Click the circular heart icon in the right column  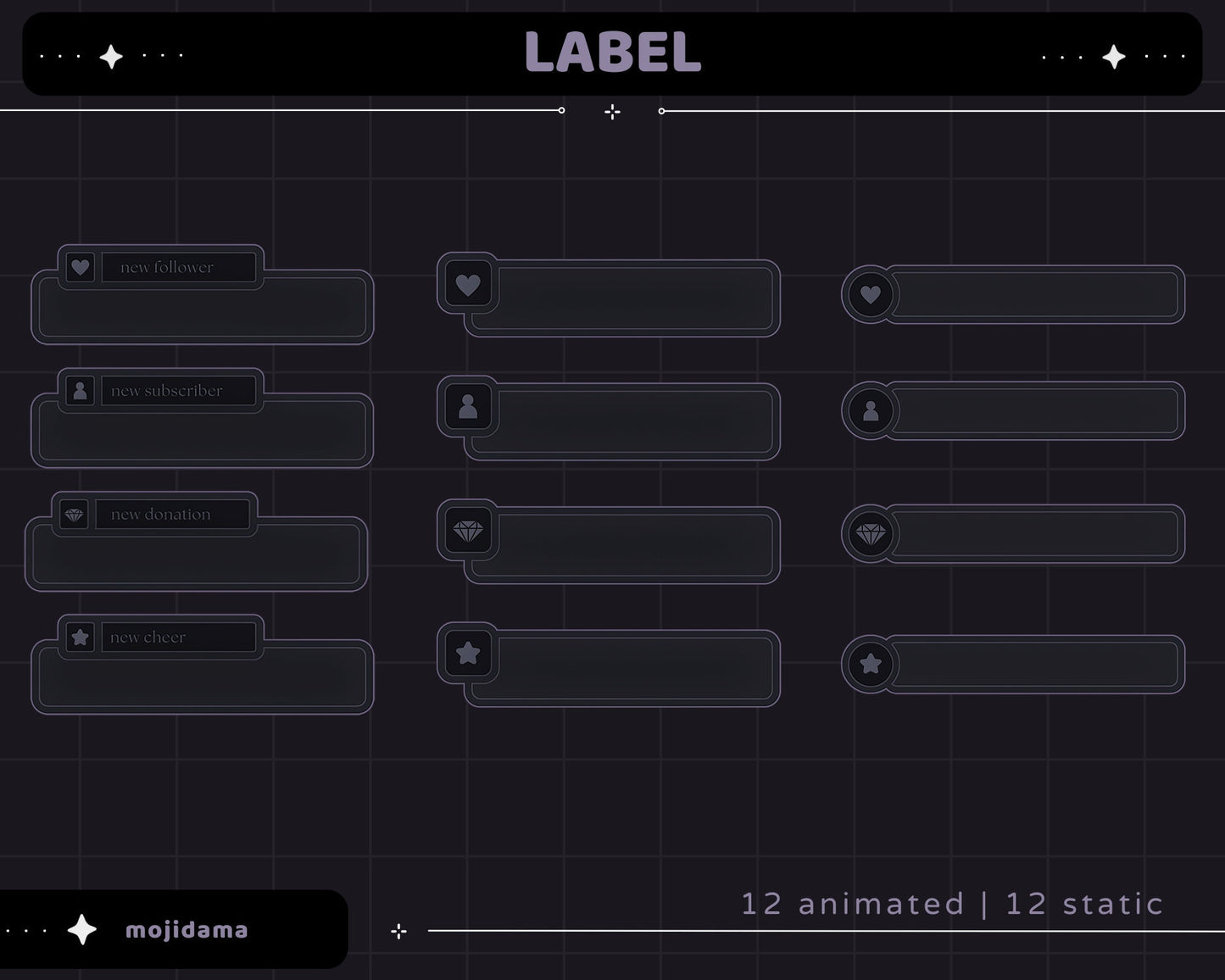coord(870,295)
